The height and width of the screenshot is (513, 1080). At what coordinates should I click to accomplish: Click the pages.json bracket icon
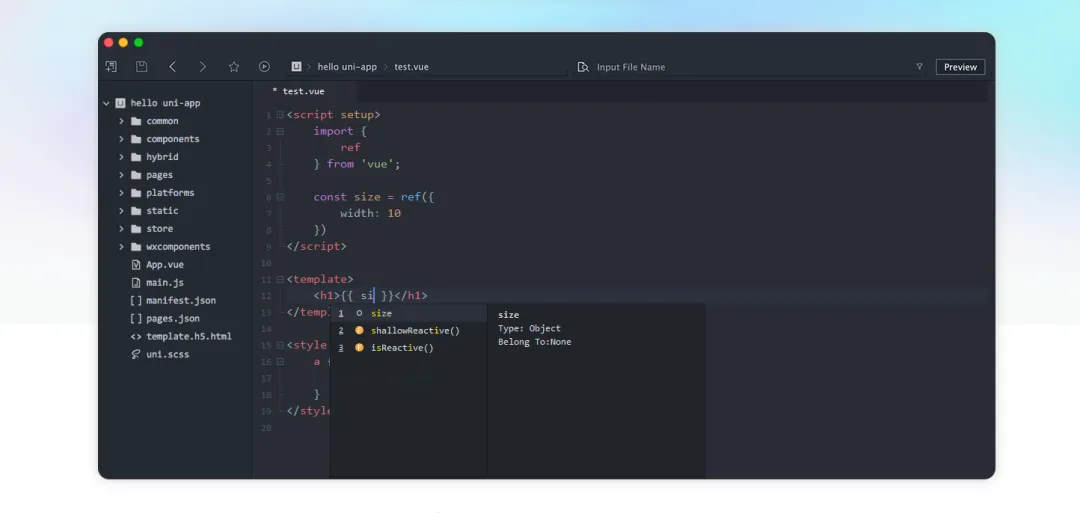pos(136,318)
